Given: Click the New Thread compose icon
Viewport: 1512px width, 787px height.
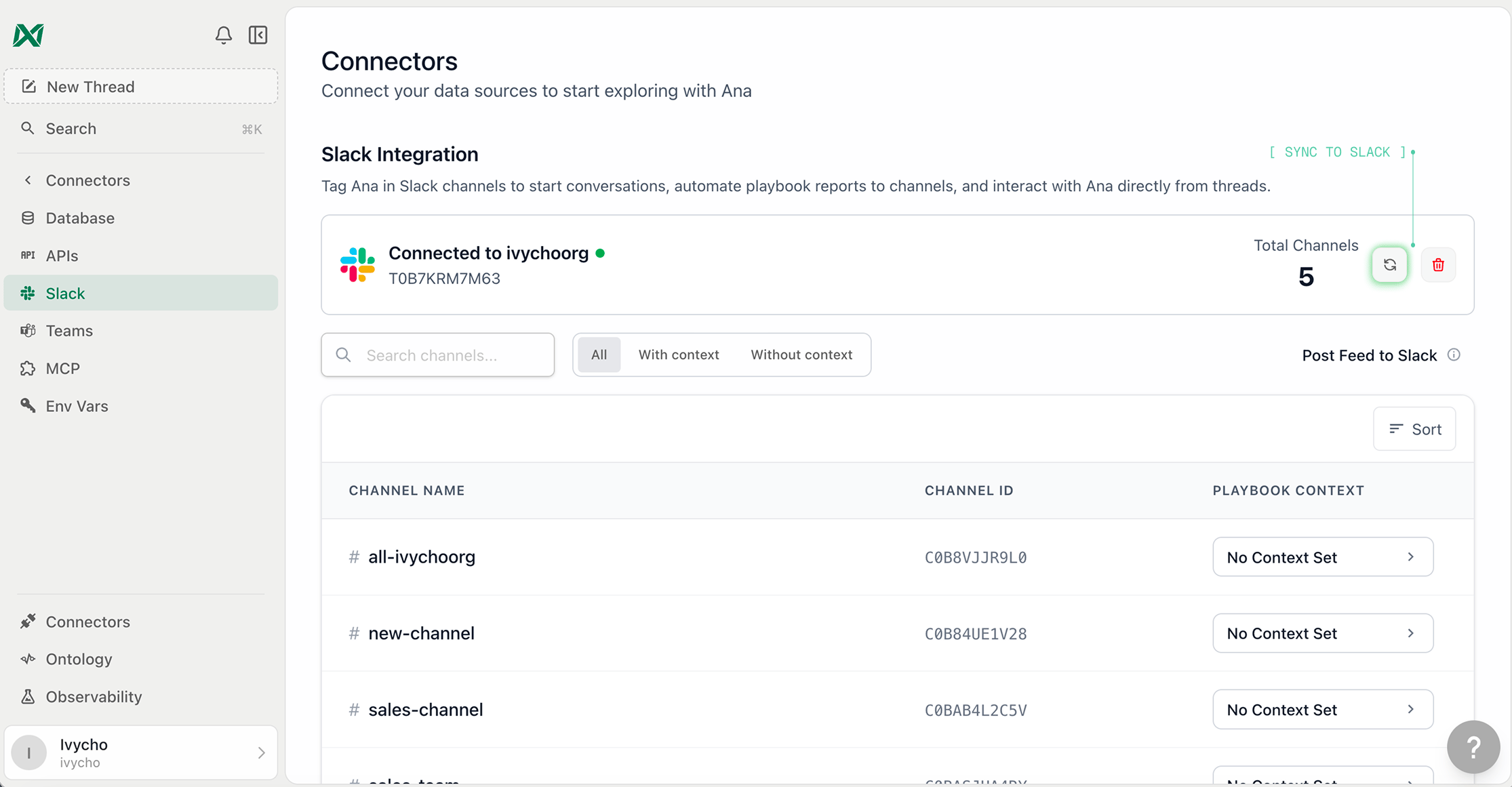Looking at the screenshot, I should point(28,86).
